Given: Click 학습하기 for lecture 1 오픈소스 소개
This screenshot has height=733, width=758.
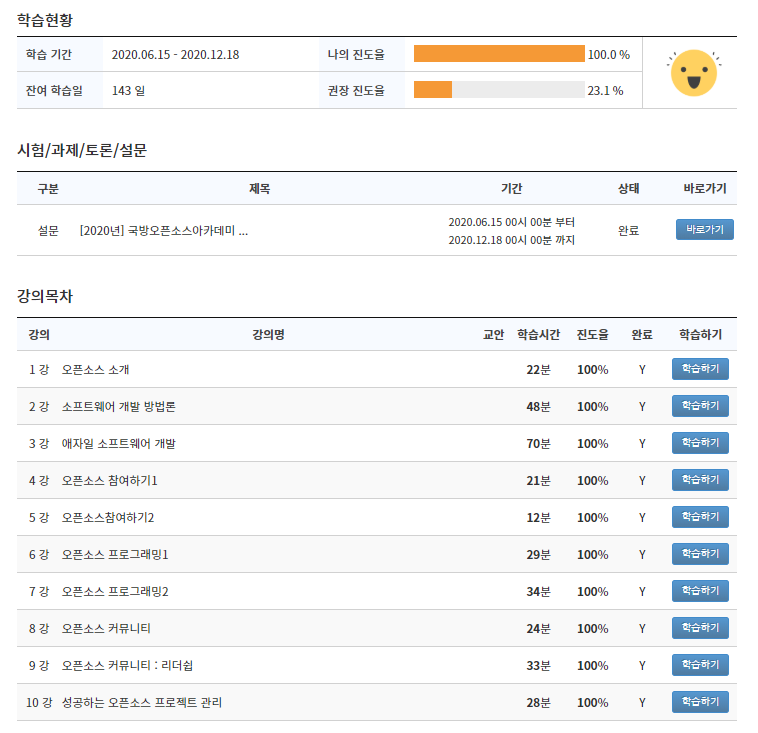Looking at the screenshot, I should pos(700,369).
